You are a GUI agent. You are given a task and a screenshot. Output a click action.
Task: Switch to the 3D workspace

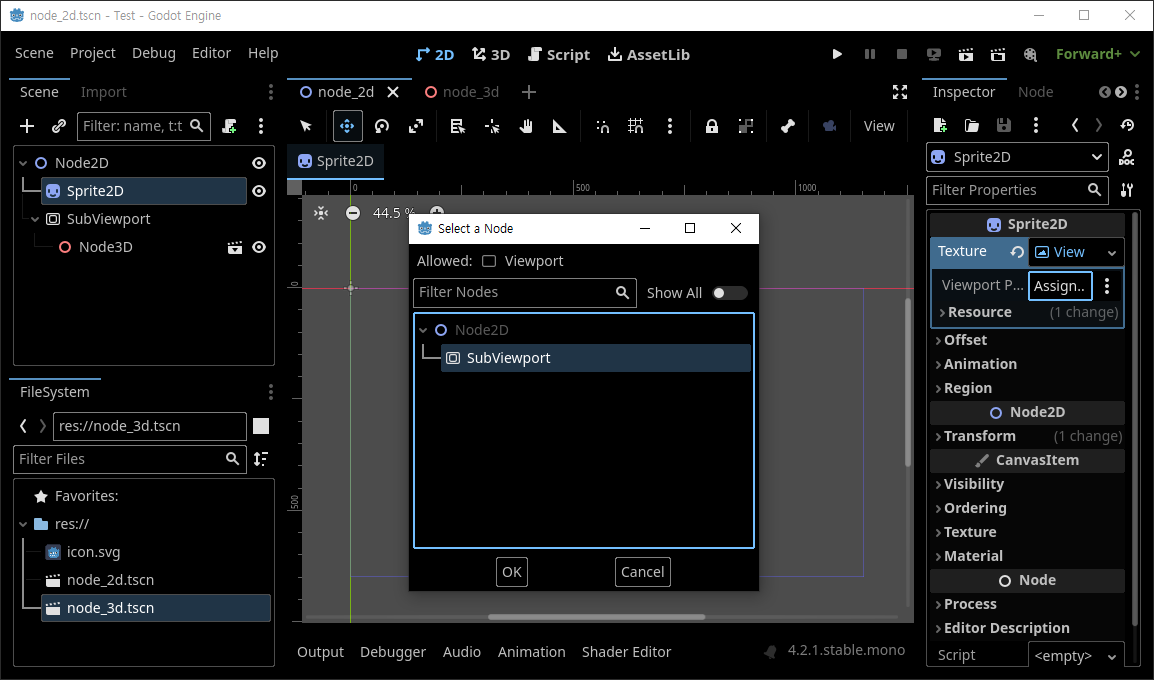(491, 54)
